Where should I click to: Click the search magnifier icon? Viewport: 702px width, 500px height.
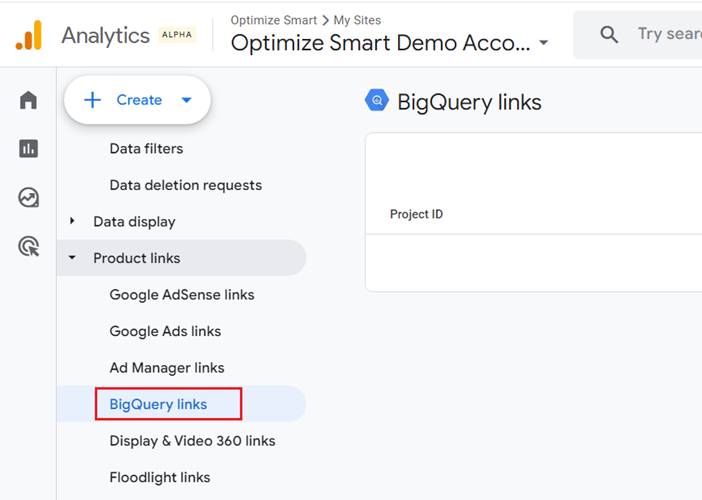609,34
